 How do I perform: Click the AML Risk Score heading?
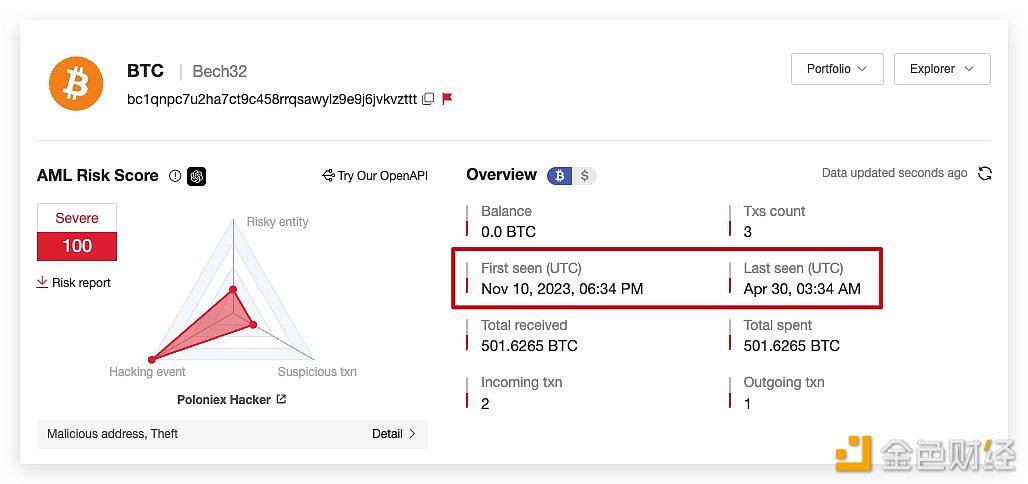(98, 175)
